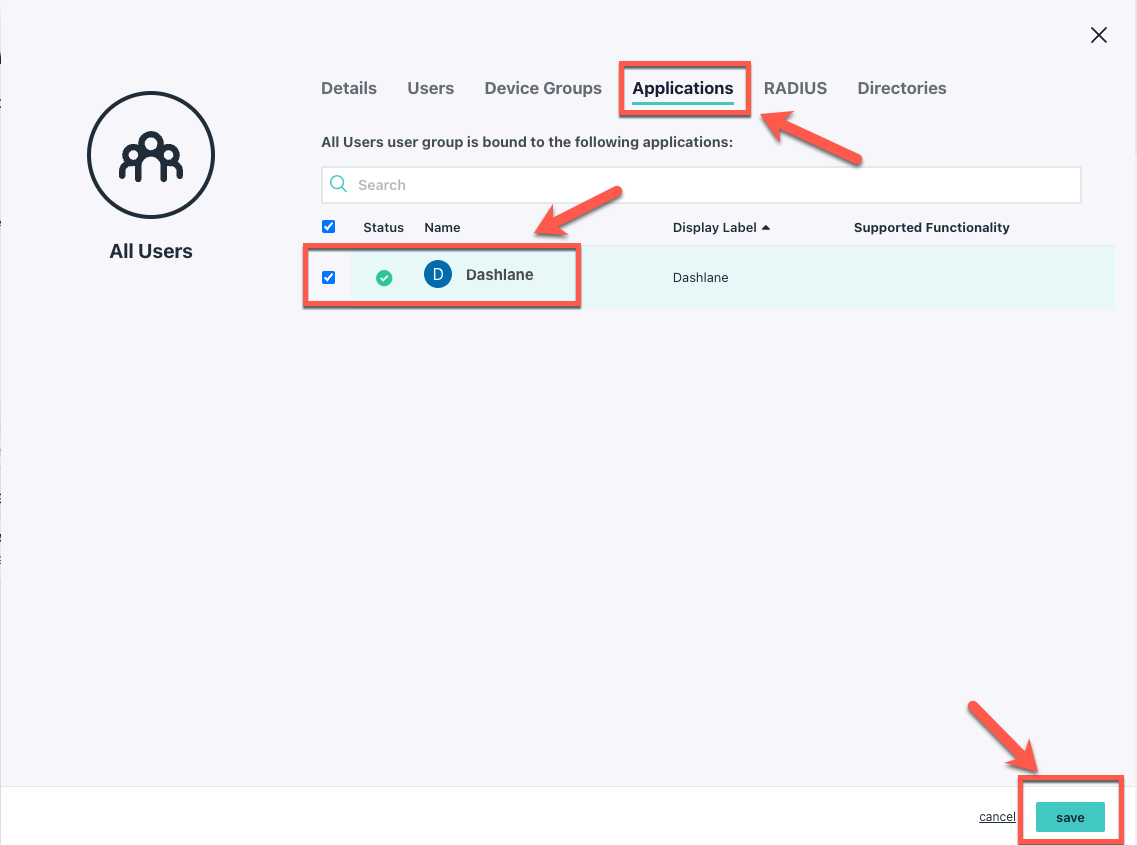Click the Dashlane application name
This screenshot has width=1137, height=845.
point(500,275)
